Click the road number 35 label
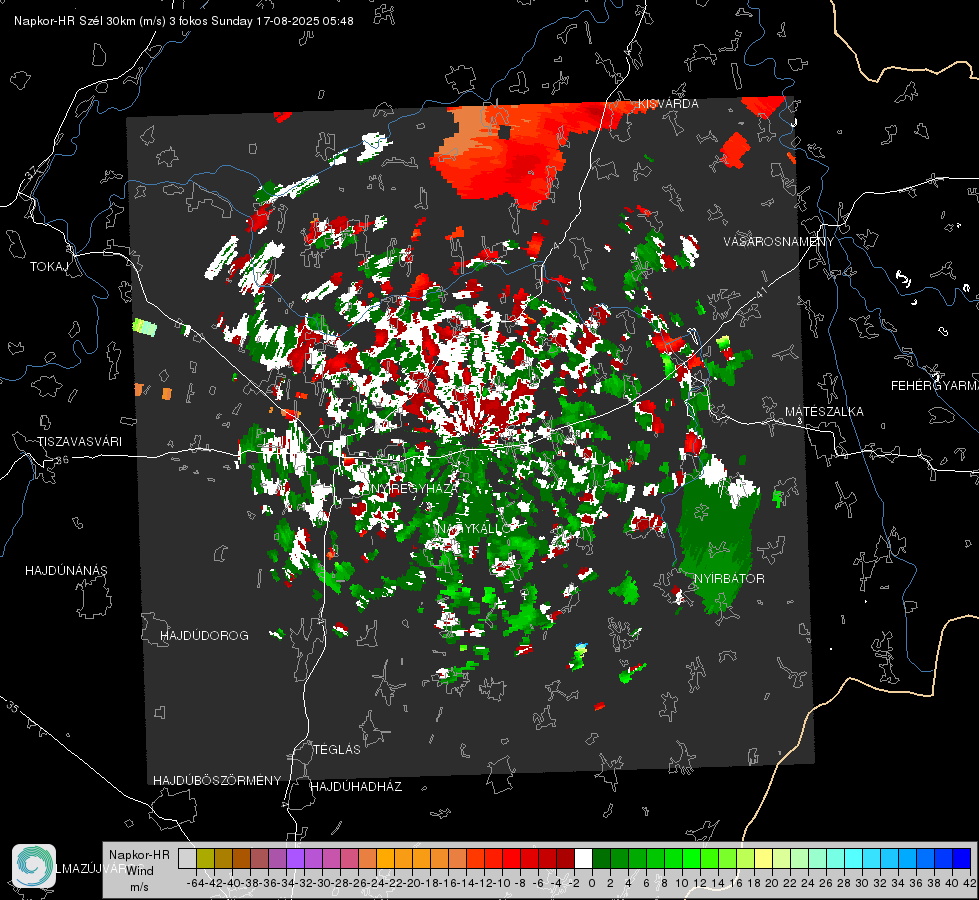Screen dimensions: 979x900 (12, 706)
